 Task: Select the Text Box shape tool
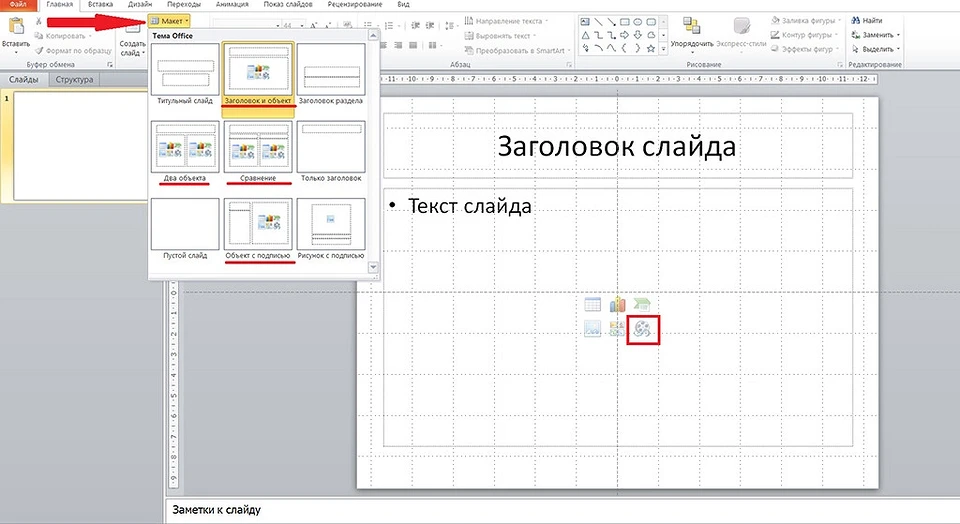585,22
